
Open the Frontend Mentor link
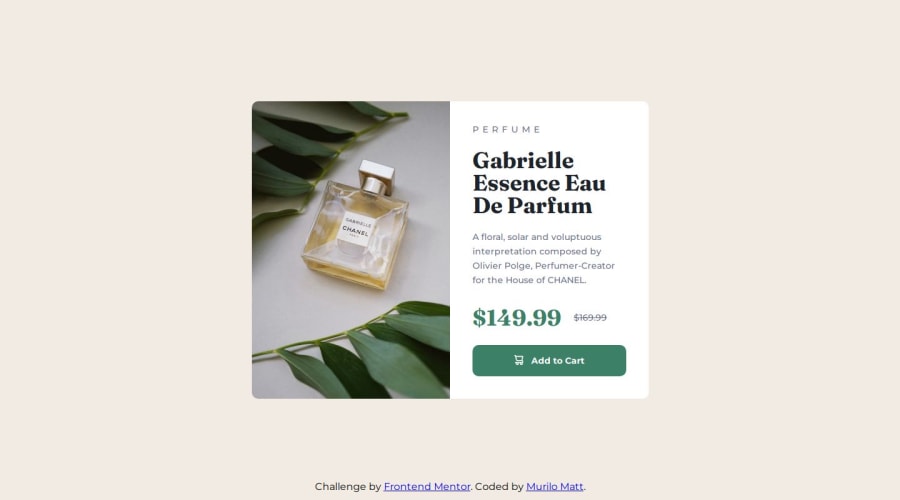[426, 486]
